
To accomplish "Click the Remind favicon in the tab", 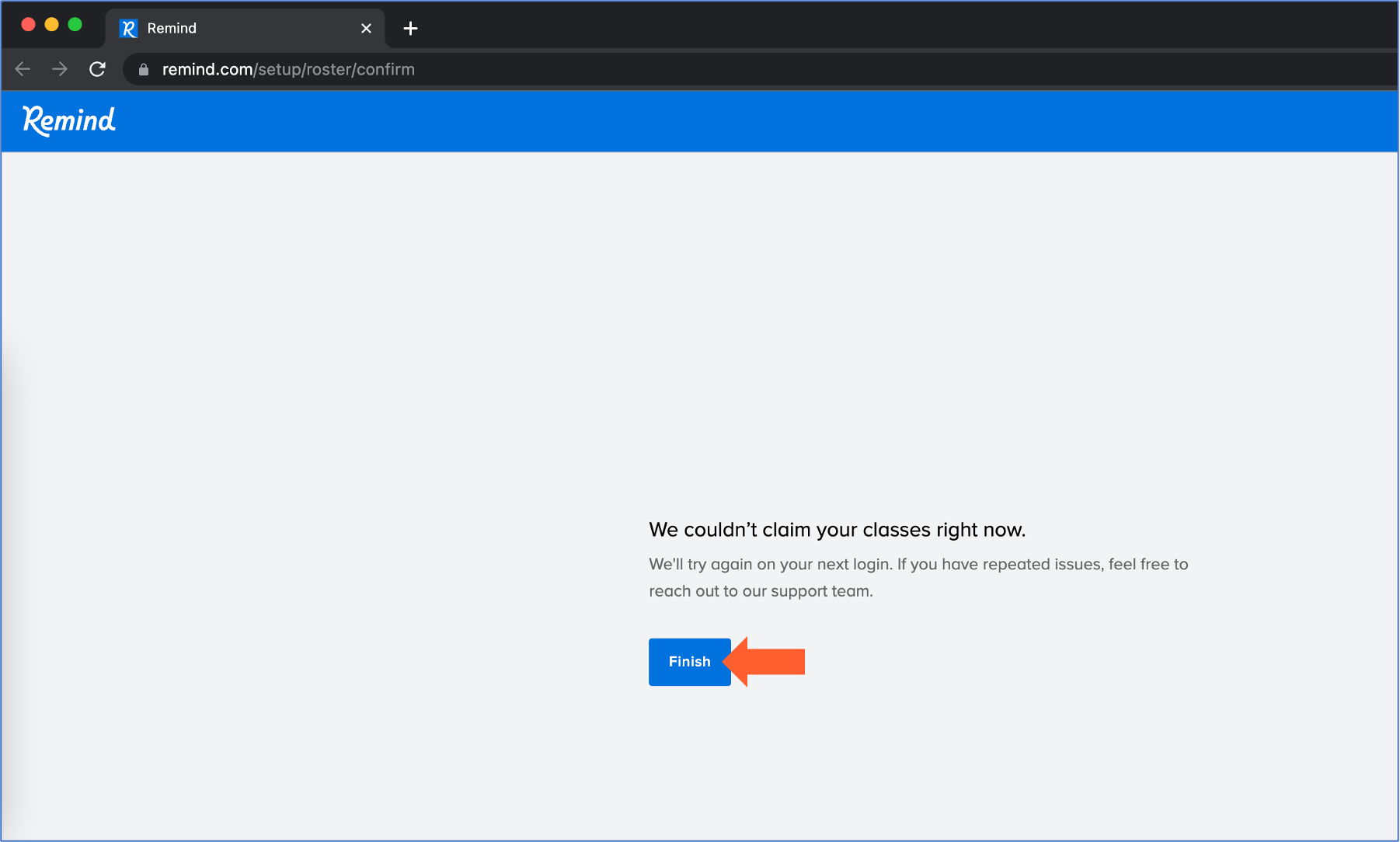I will [x=128, y=29].
